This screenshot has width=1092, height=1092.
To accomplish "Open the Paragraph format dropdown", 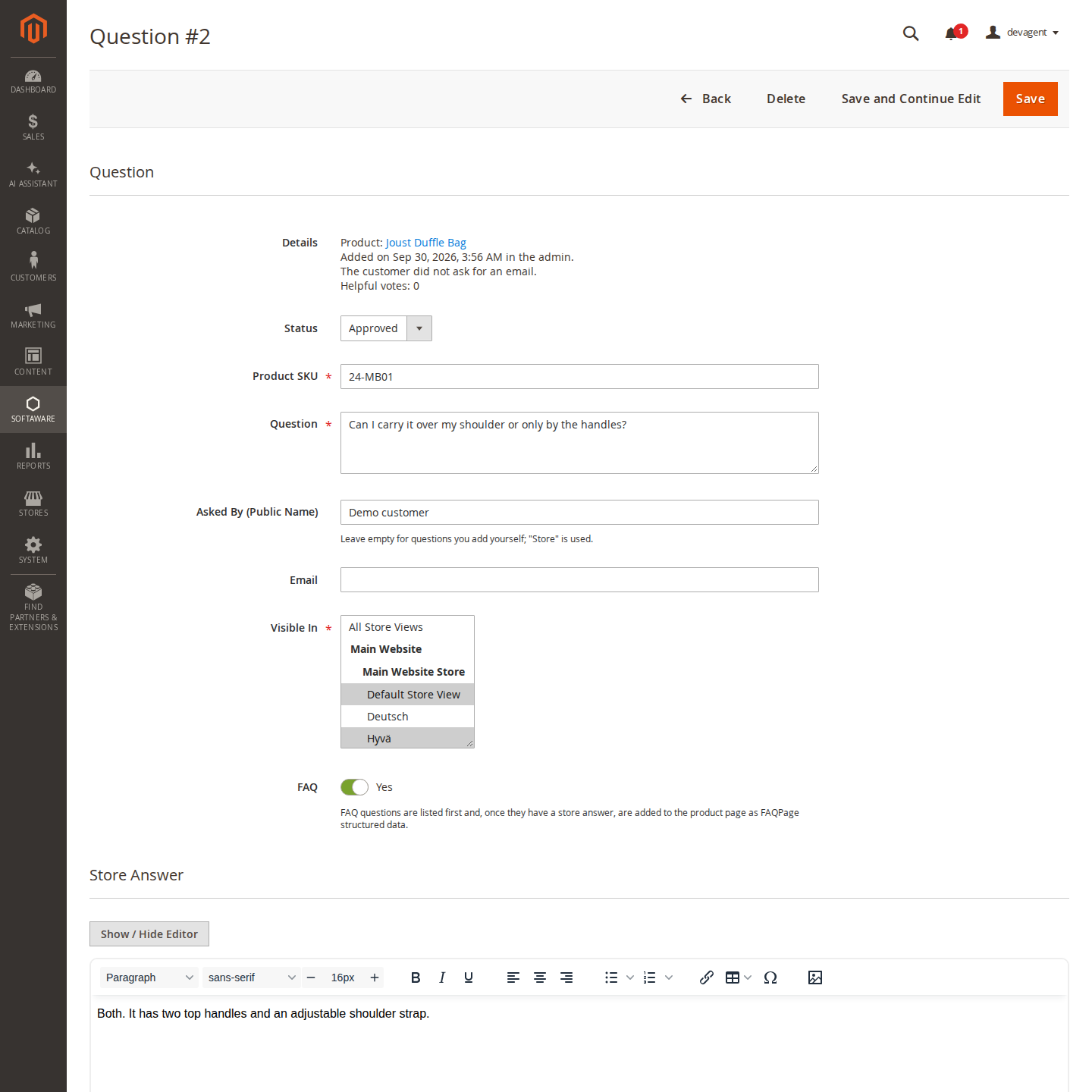I will click(149, 977).
